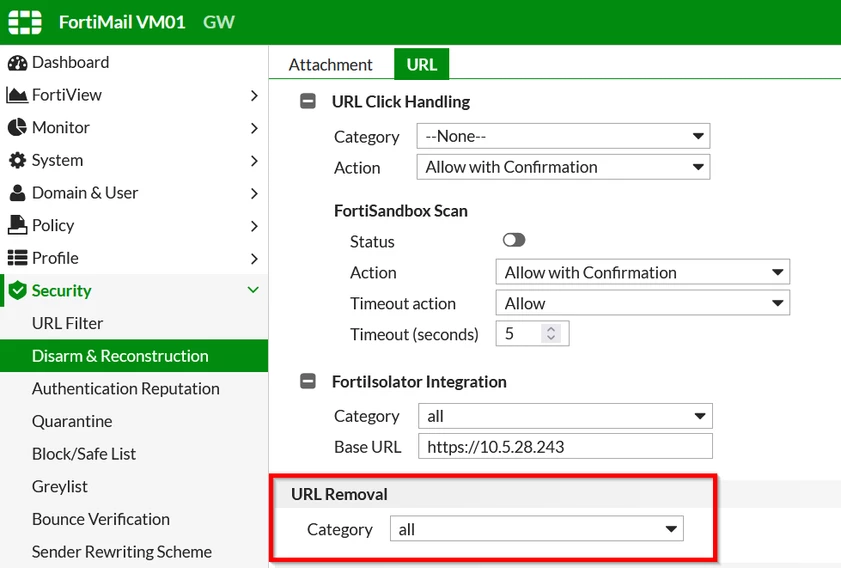
Task: Open URL Click Handling Action dropdown
Action: (563, 167)
